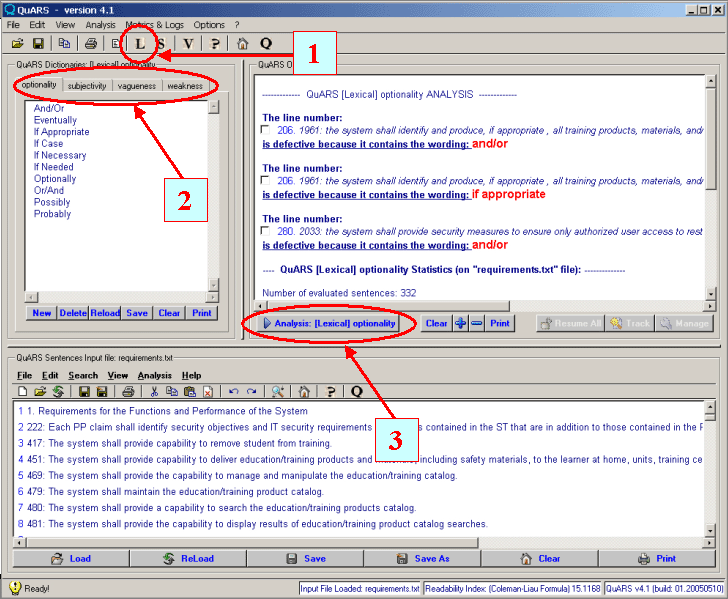Click the main toolbar printer icon
Image resolution: width=728 pixels, height=599 pixels.
coord(91,44)
